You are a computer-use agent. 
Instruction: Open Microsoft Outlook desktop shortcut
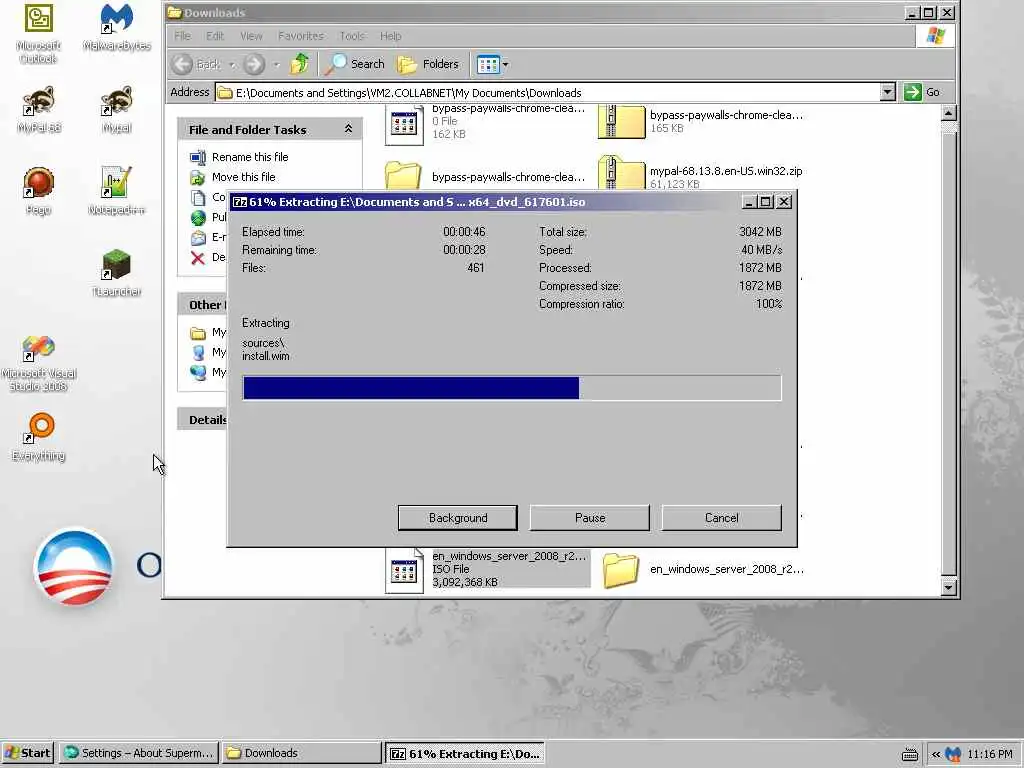(39, 33)
